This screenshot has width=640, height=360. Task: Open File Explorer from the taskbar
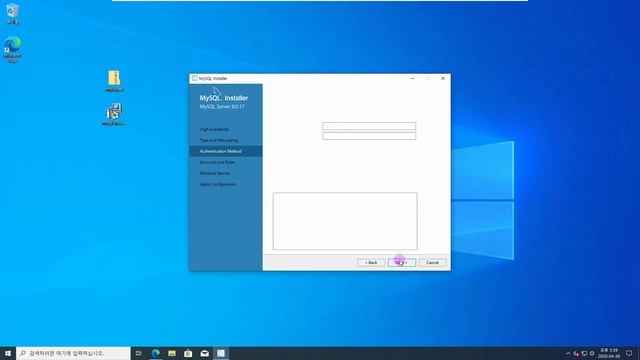(172, 353)
